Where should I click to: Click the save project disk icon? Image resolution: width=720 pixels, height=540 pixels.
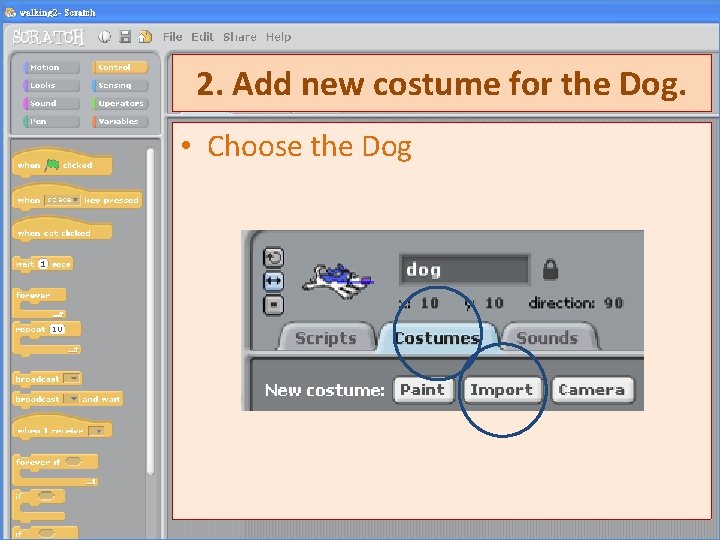click(x=125, y=37)
